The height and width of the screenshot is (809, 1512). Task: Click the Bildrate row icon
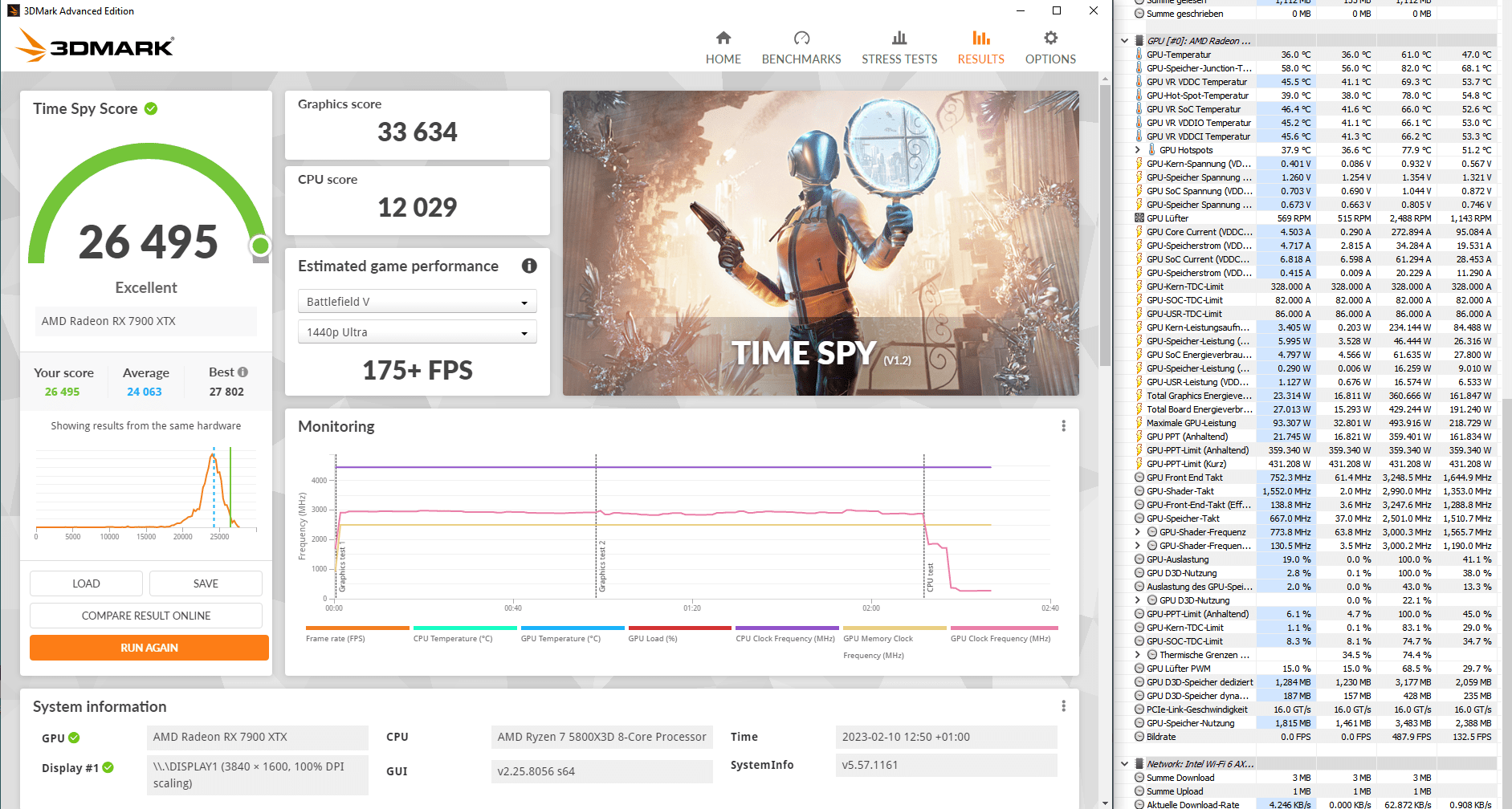tap(1139, 737)
